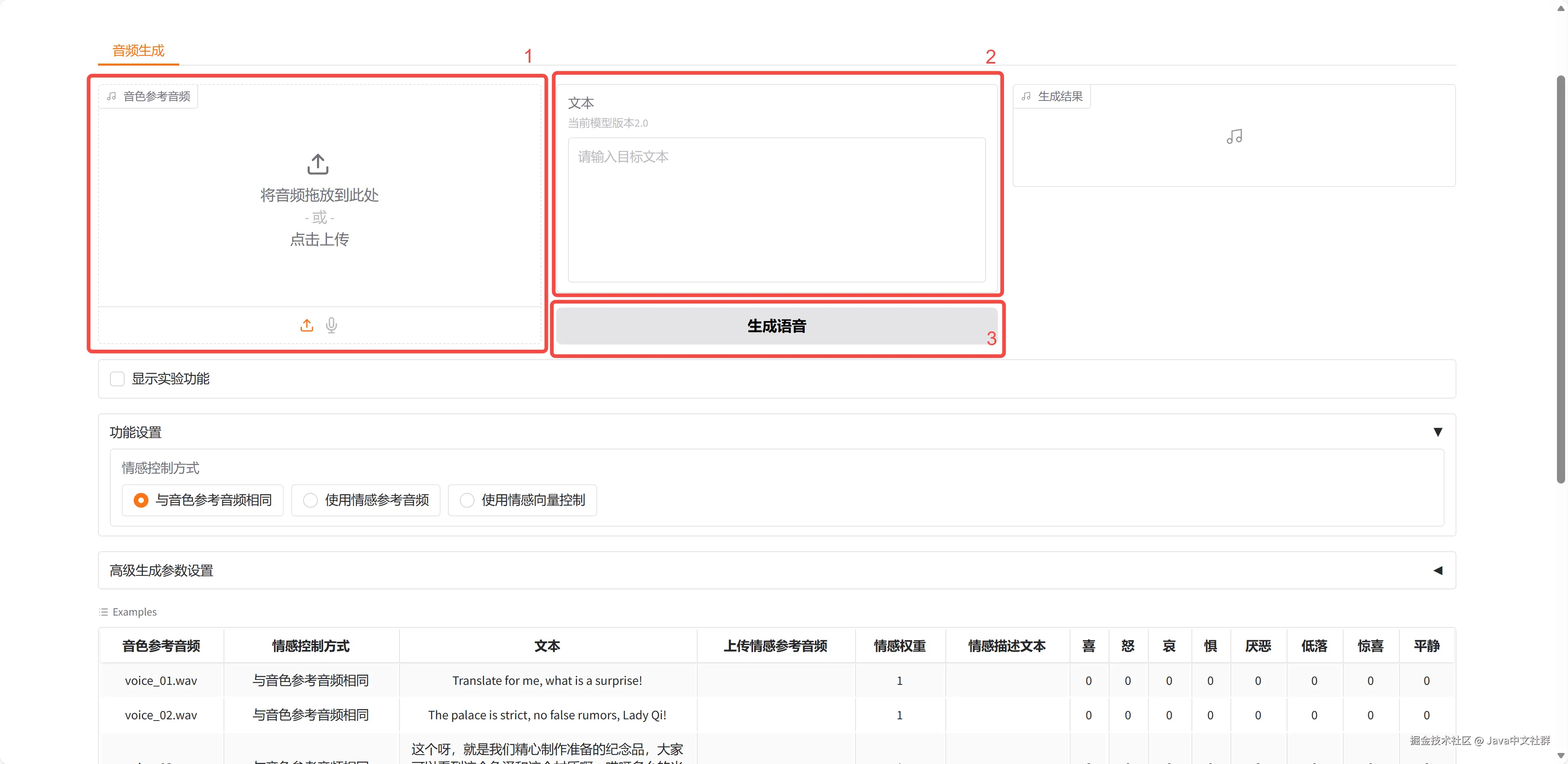Click the orange upload file icon
This screenshot has height=764, width=1568.
pyautogui.click(x=307, y=325)
